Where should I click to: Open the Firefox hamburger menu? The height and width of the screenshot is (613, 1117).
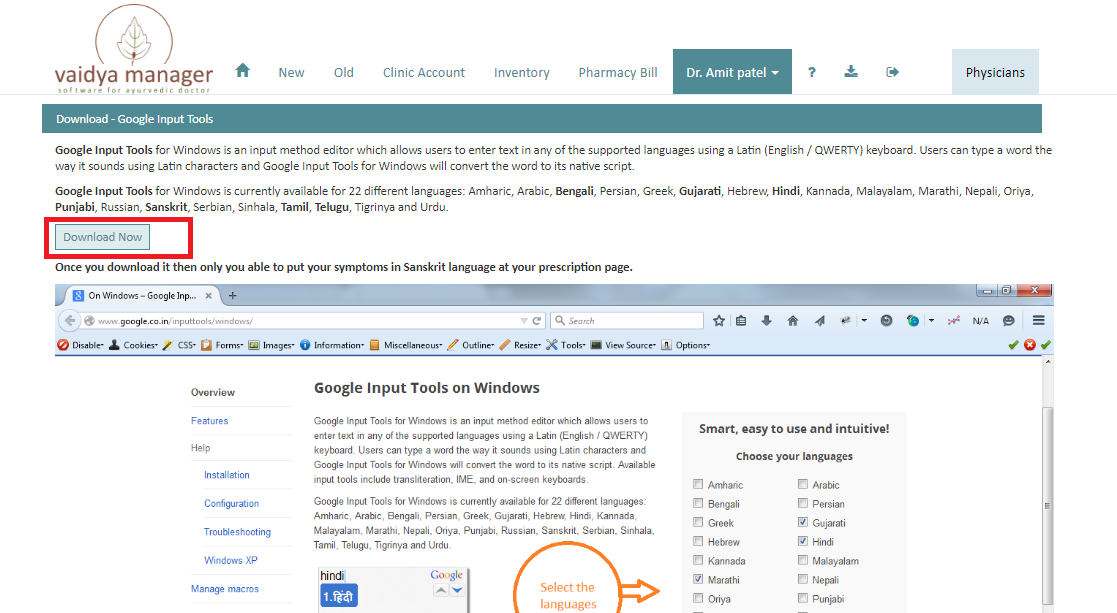[1039, 320]
